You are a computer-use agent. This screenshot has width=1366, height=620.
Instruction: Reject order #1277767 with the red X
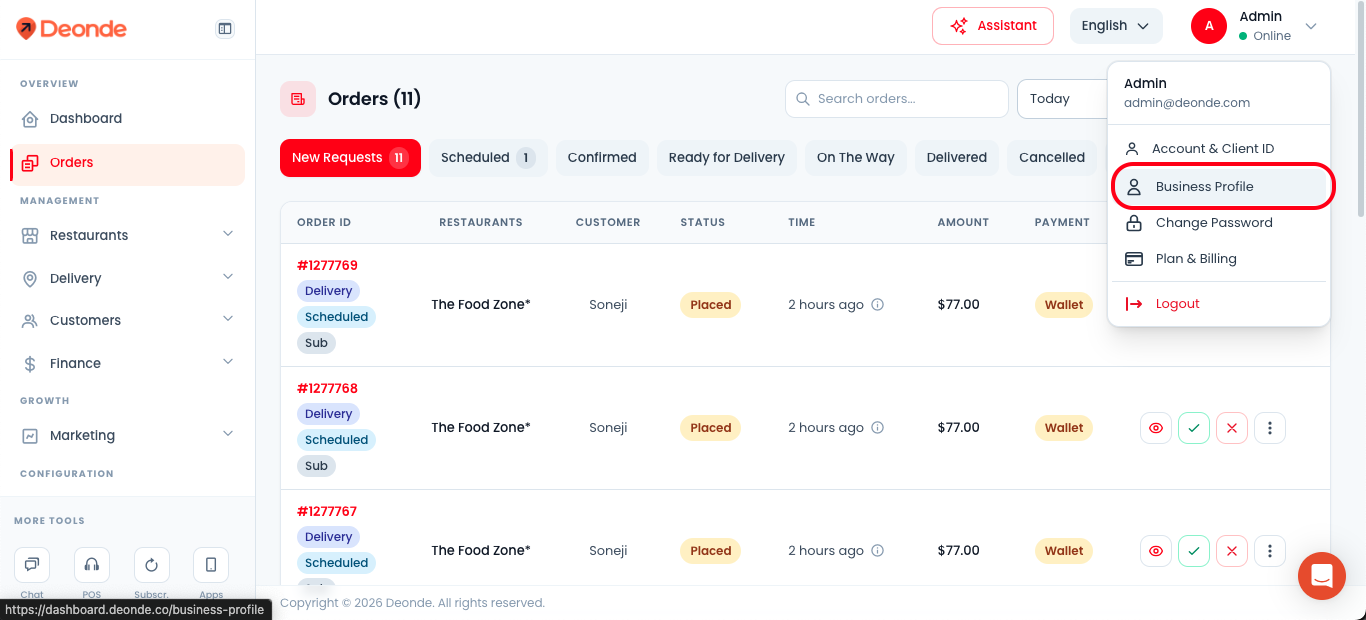[x=1232, y=551]
